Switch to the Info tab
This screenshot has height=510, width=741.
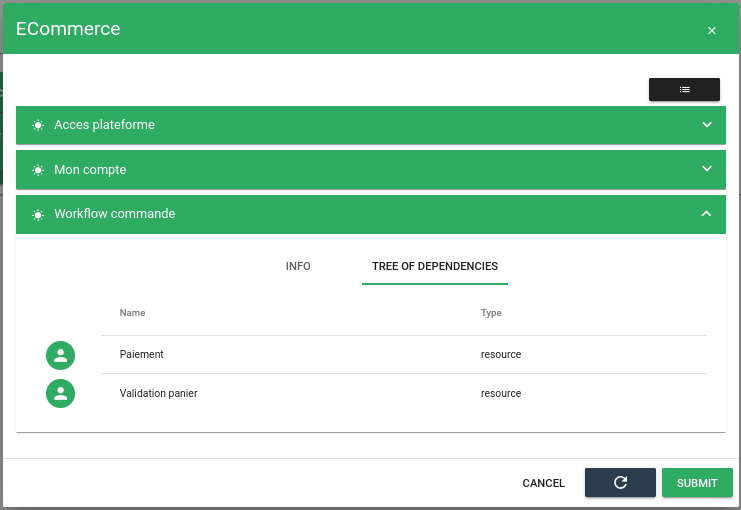(x=298, y=267)
